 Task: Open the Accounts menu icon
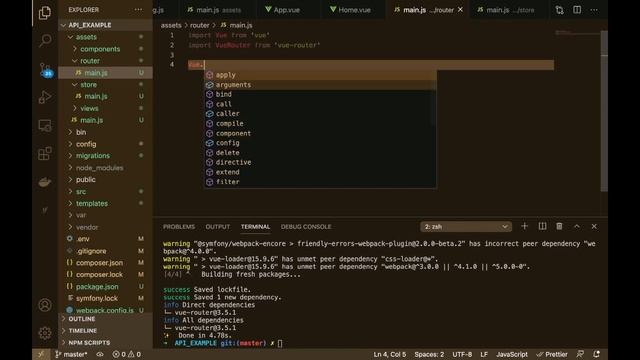(45, 305)
